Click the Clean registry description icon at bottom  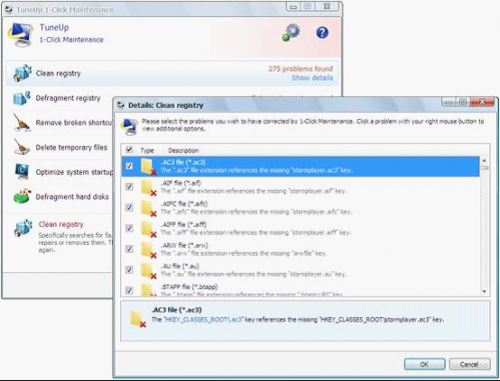23,228
